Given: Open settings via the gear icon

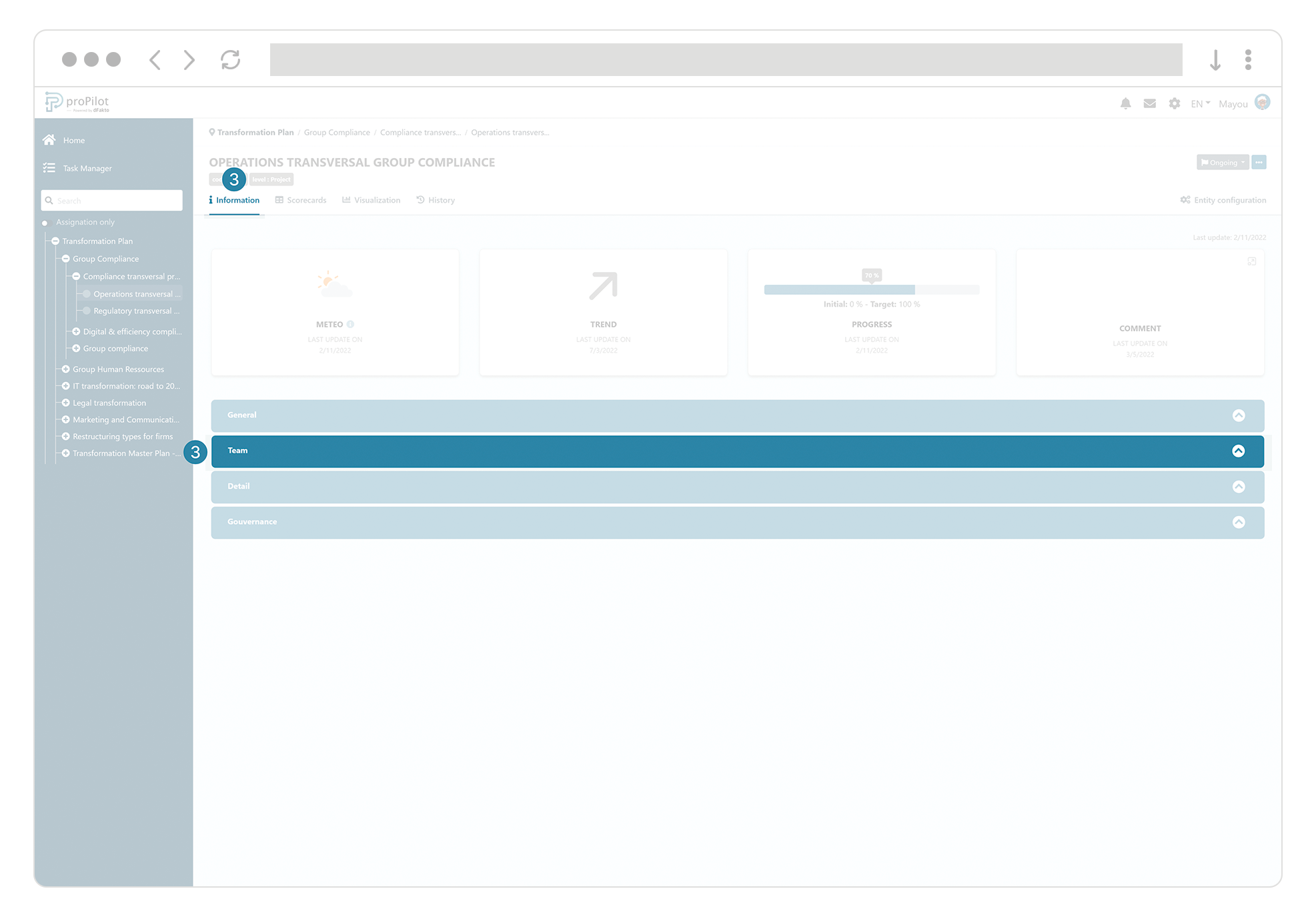Looking at the screenshot, I should (x=1174, y=103).
